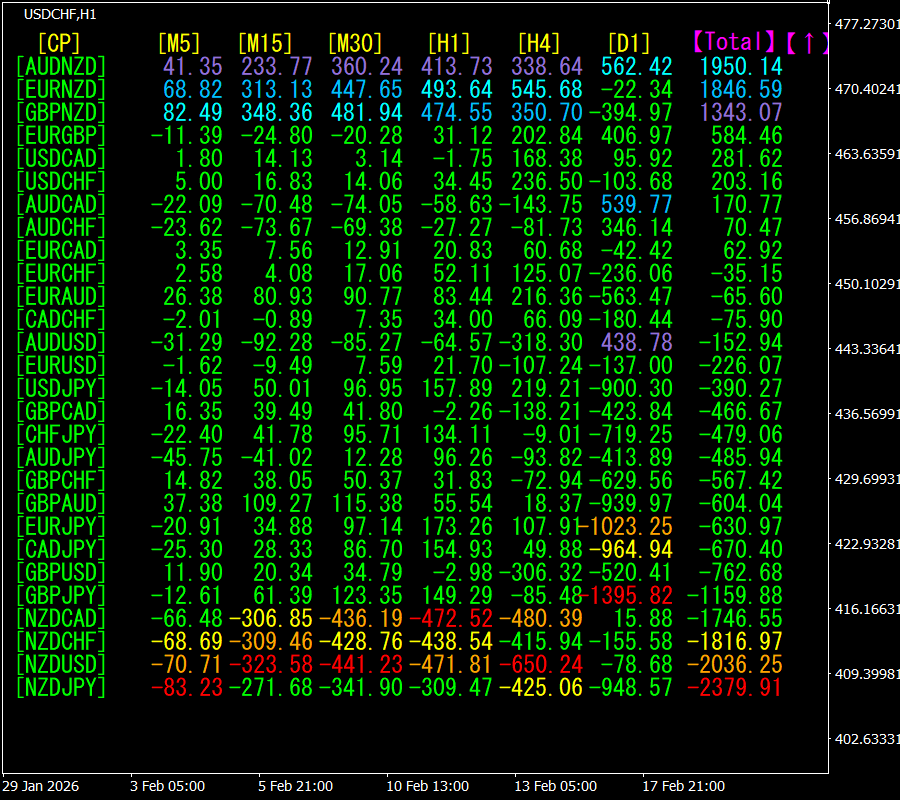Select the [M30] column header
The width and height of the screenshot is (900, 800).
355,44
